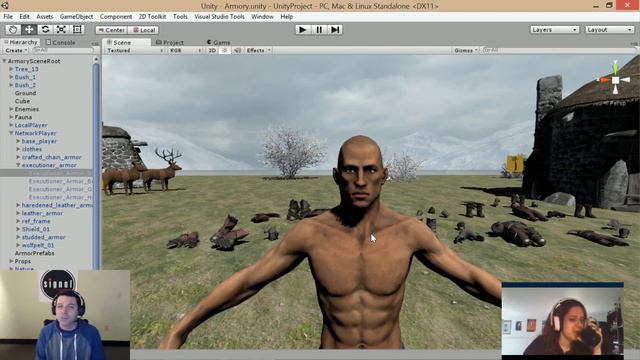Select the Scale transform tool
The height and width of the screenshot is (360, 640).
(61, 30)
